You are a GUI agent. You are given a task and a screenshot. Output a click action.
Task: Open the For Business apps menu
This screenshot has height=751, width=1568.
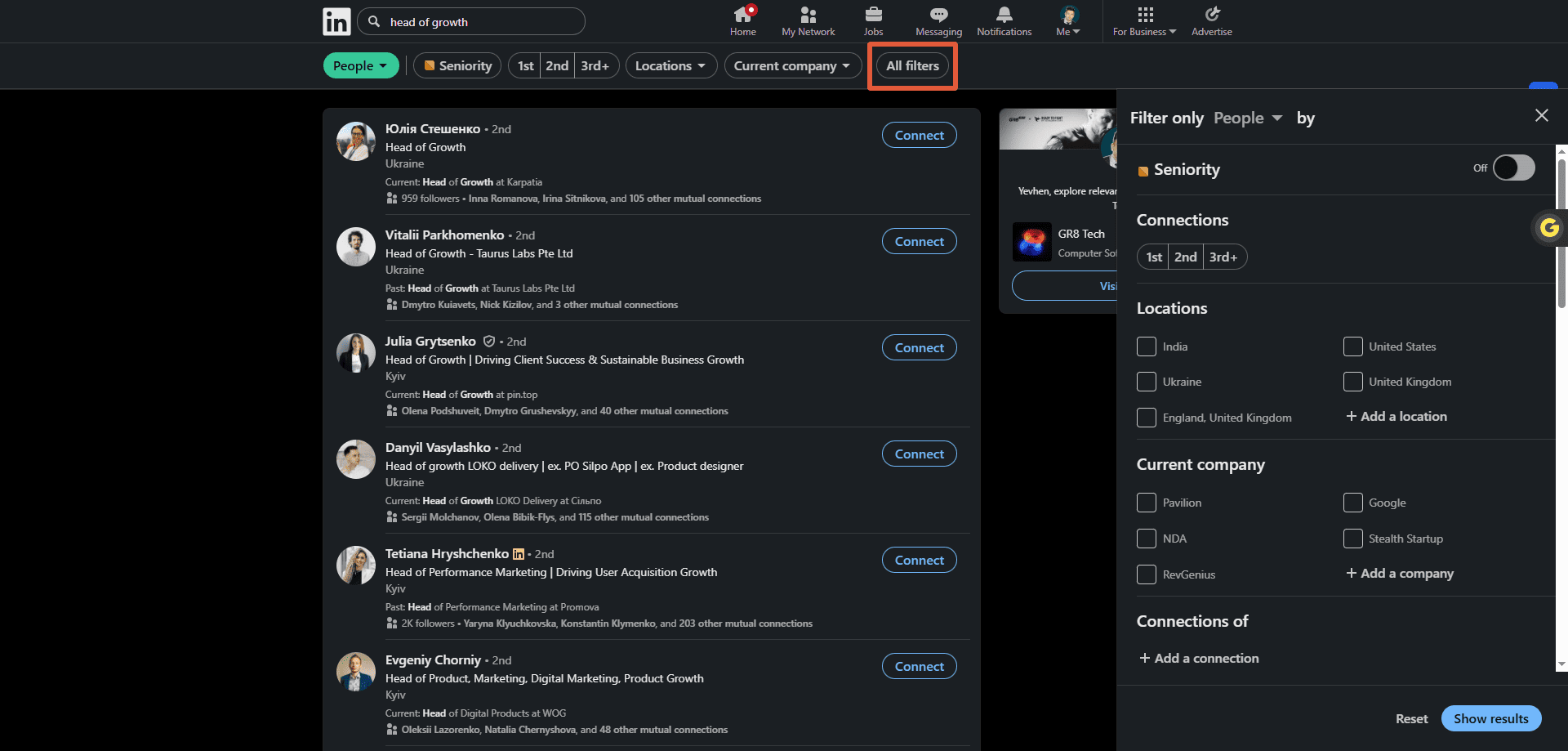pos(1144,21)
